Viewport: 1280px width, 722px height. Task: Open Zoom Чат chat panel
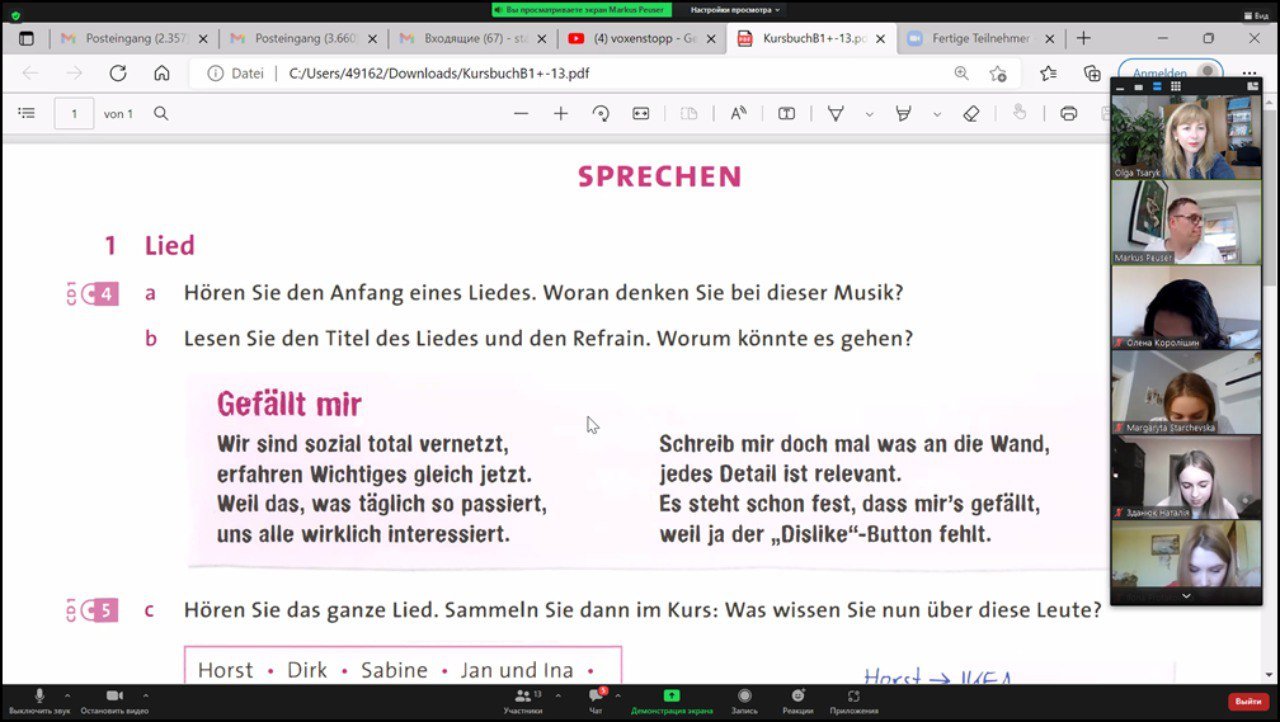click(596, 701)
